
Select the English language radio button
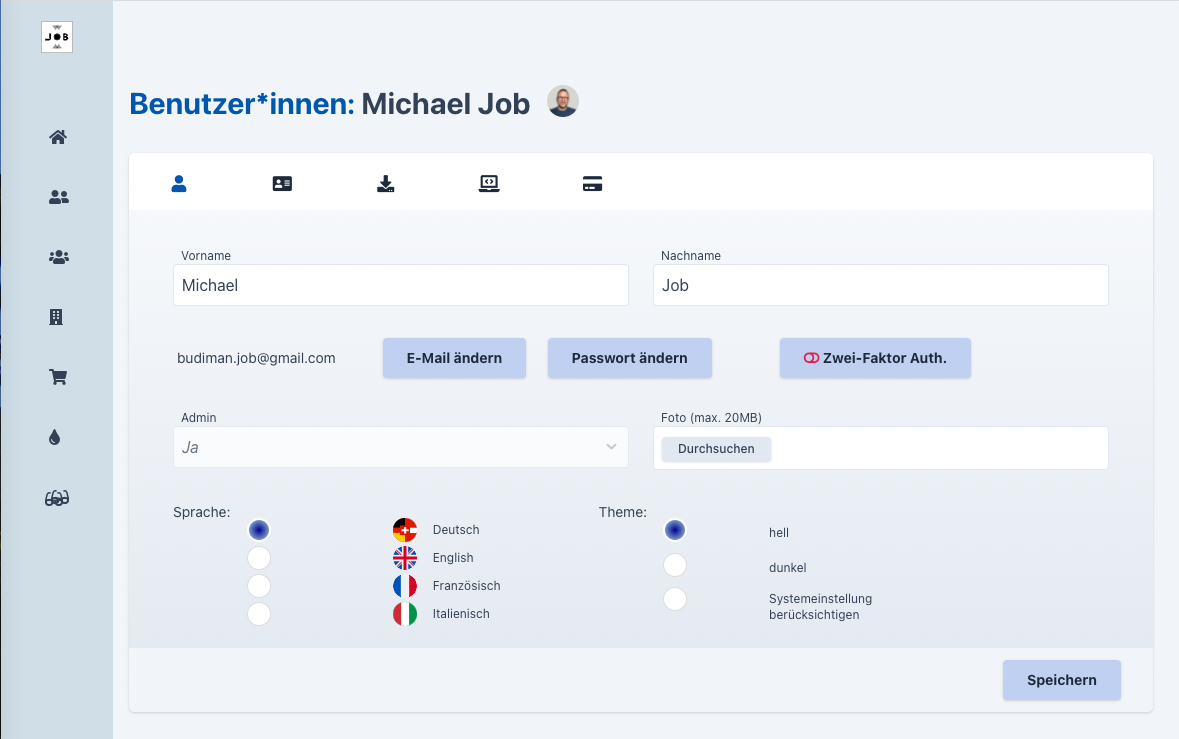pos(259,558)
